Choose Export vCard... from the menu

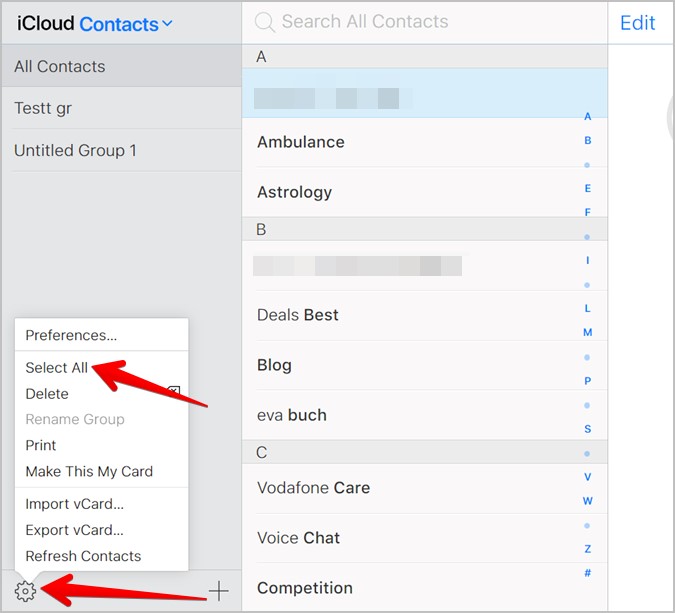pyautogui.click(x=102, y=530)
